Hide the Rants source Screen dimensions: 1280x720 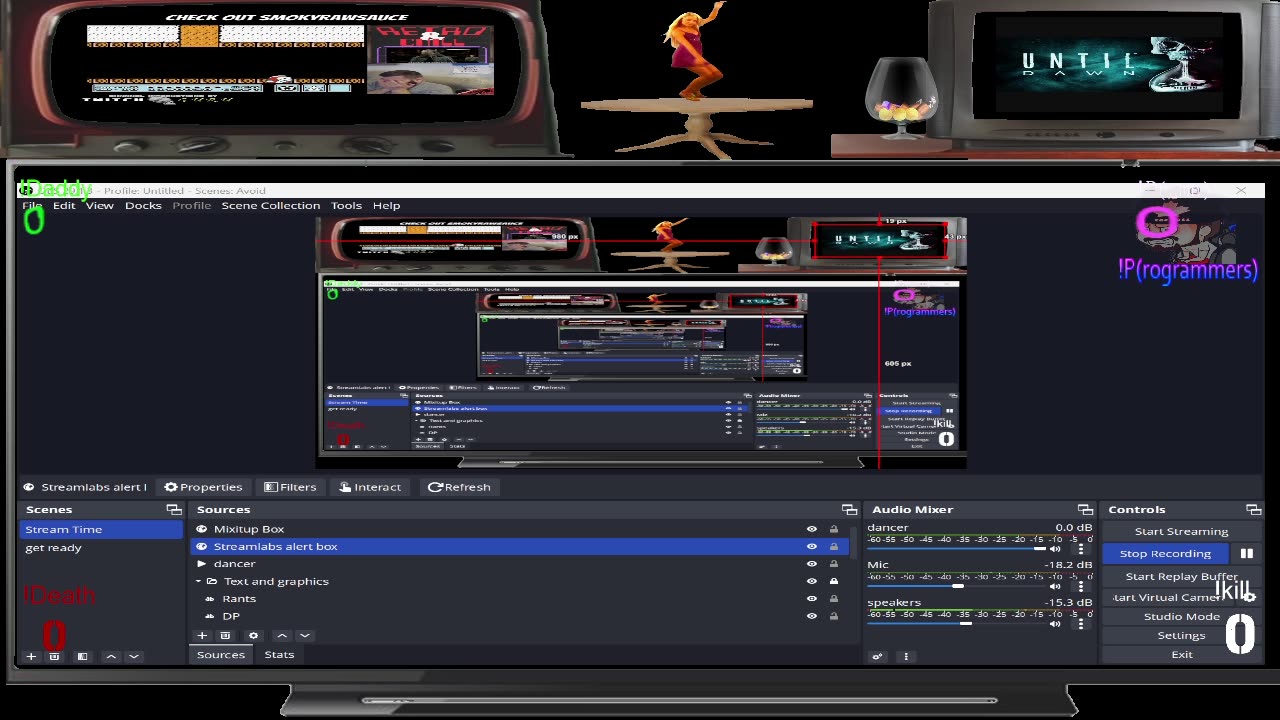811,599
